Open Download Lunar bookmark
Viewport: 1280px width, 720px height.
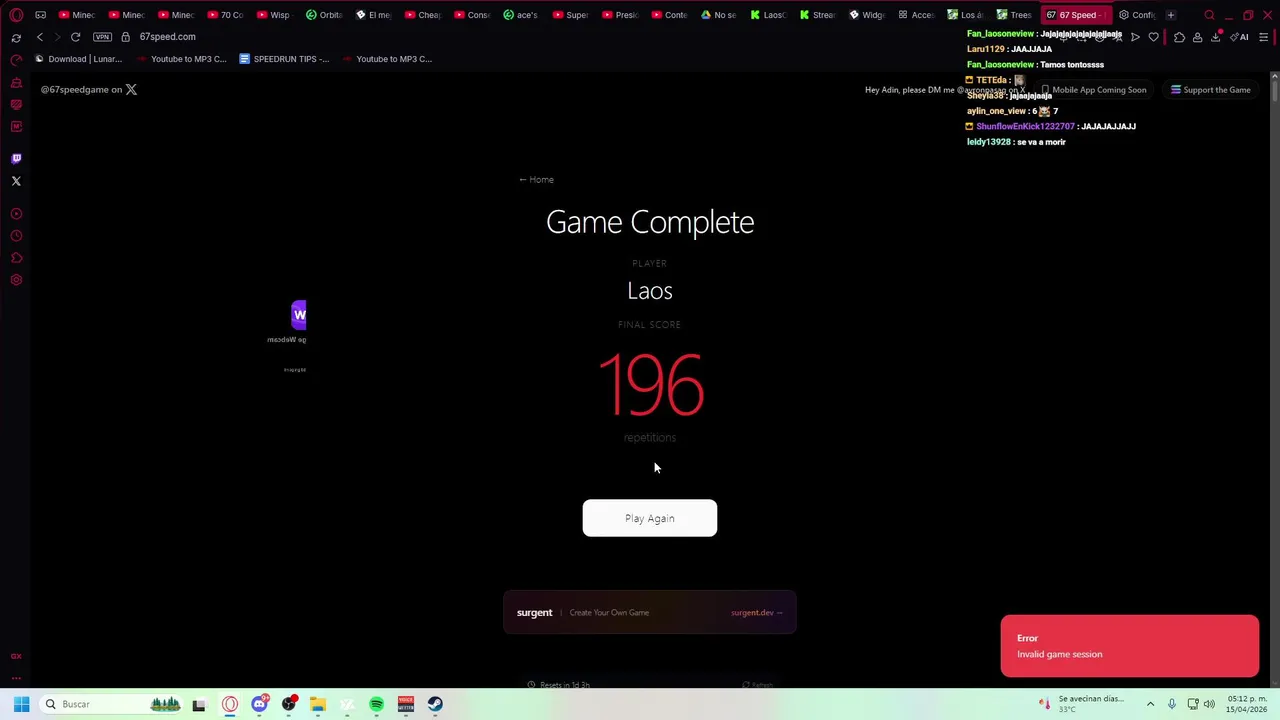78,59
